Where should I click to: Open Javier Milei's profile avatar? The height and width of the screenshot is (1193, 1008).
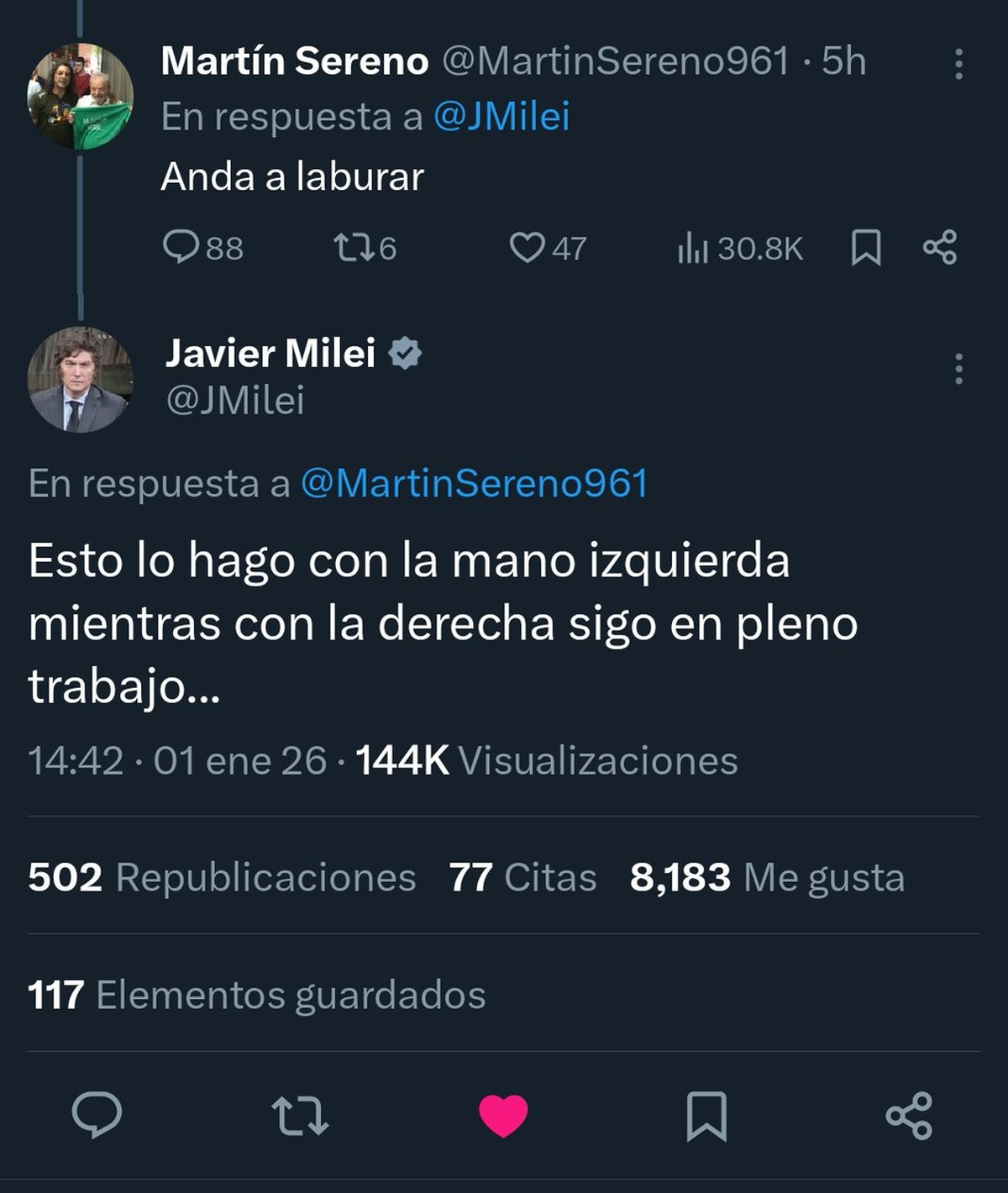(81, 380)
